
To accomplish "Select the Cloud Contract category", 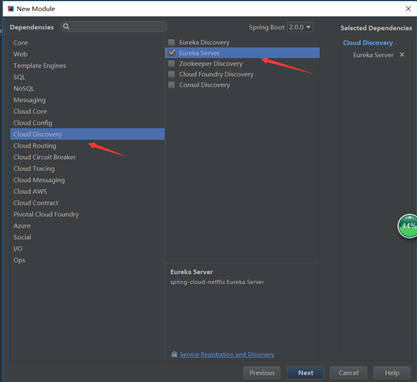I will coord(87,203).
